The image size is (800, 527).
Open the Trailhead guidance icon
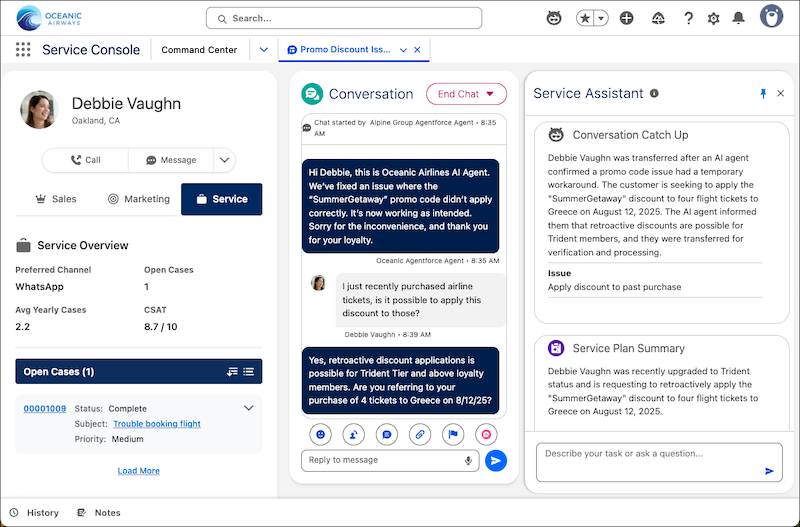[658, 18]
